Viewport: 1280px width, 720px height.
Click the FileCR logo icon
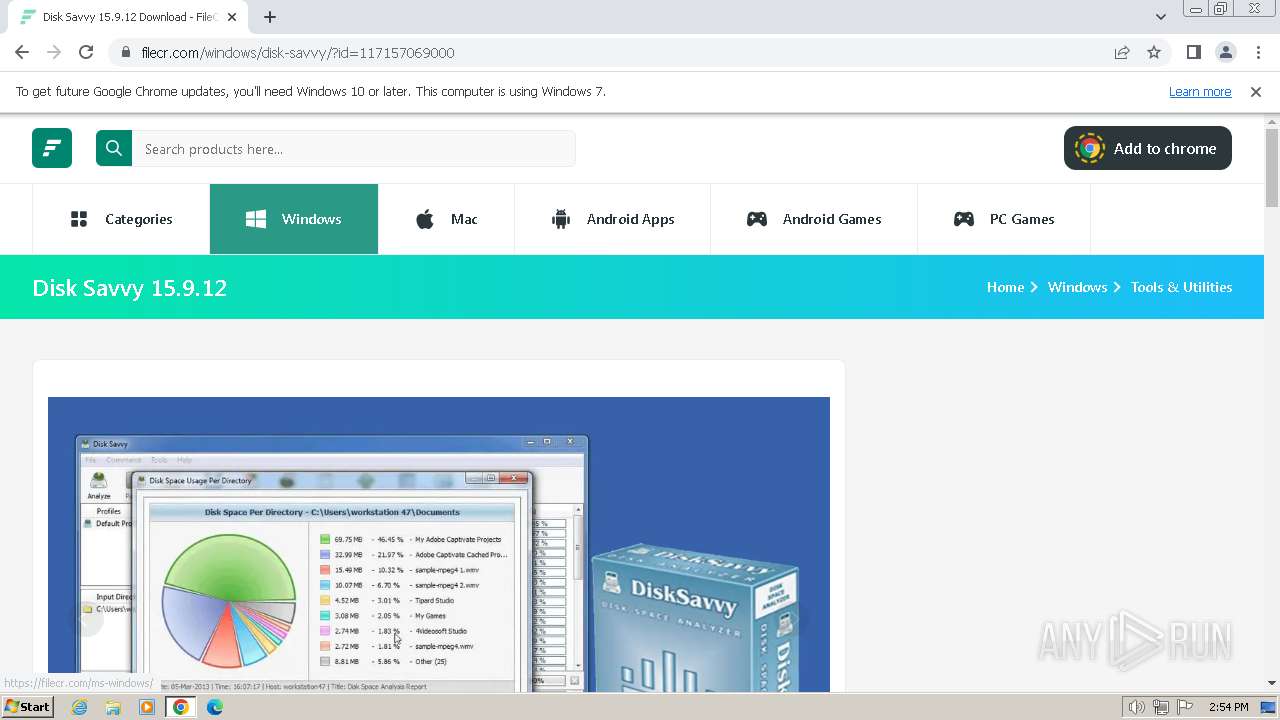tap(52, 148)
